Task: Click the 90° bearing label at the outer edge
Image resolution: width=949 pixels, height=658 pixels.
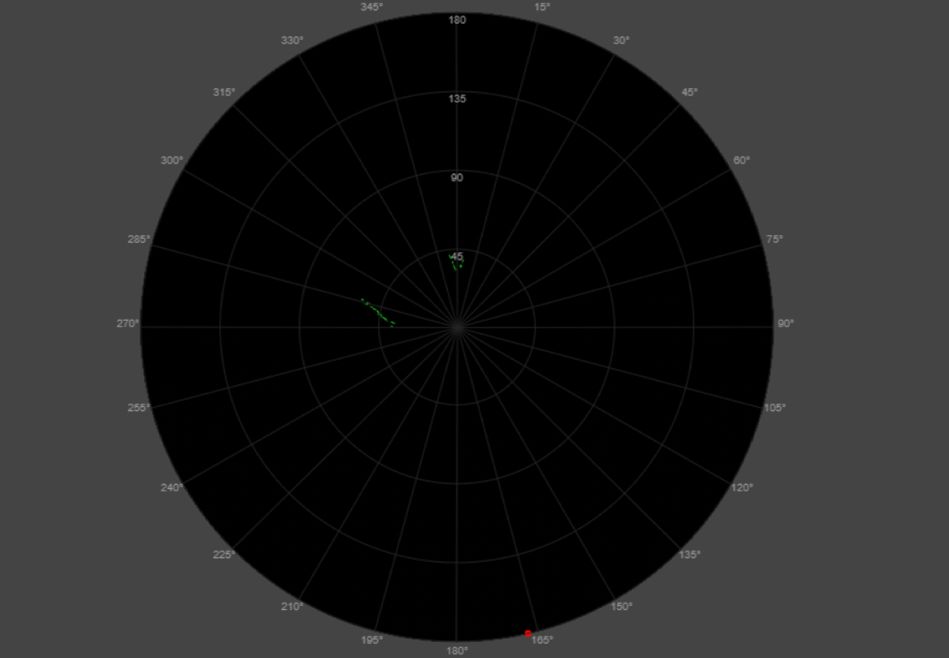Action: [x=786, y=324]
